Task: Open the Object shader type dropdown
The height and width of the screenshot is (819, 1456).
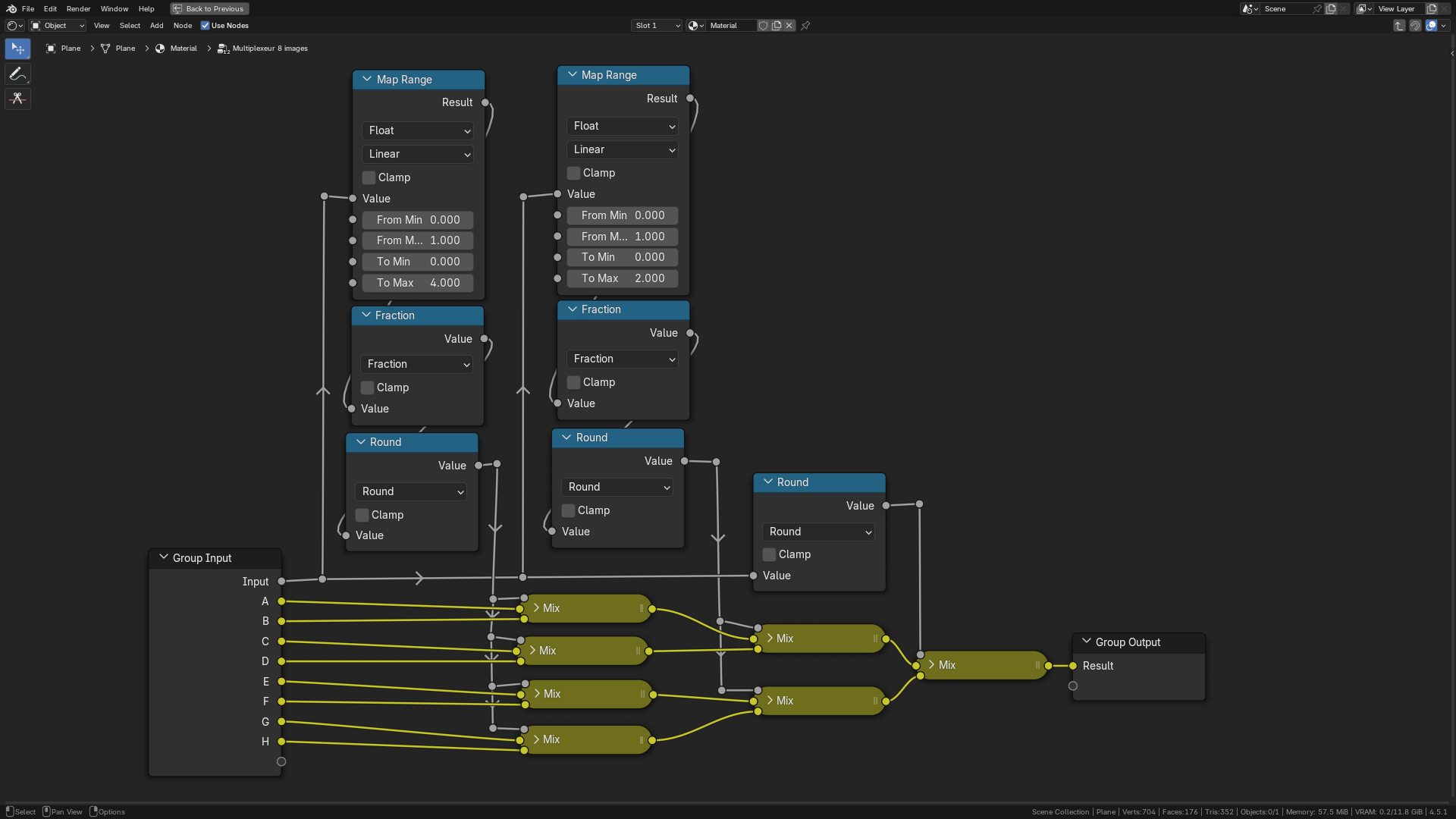Action: [58, 26]
